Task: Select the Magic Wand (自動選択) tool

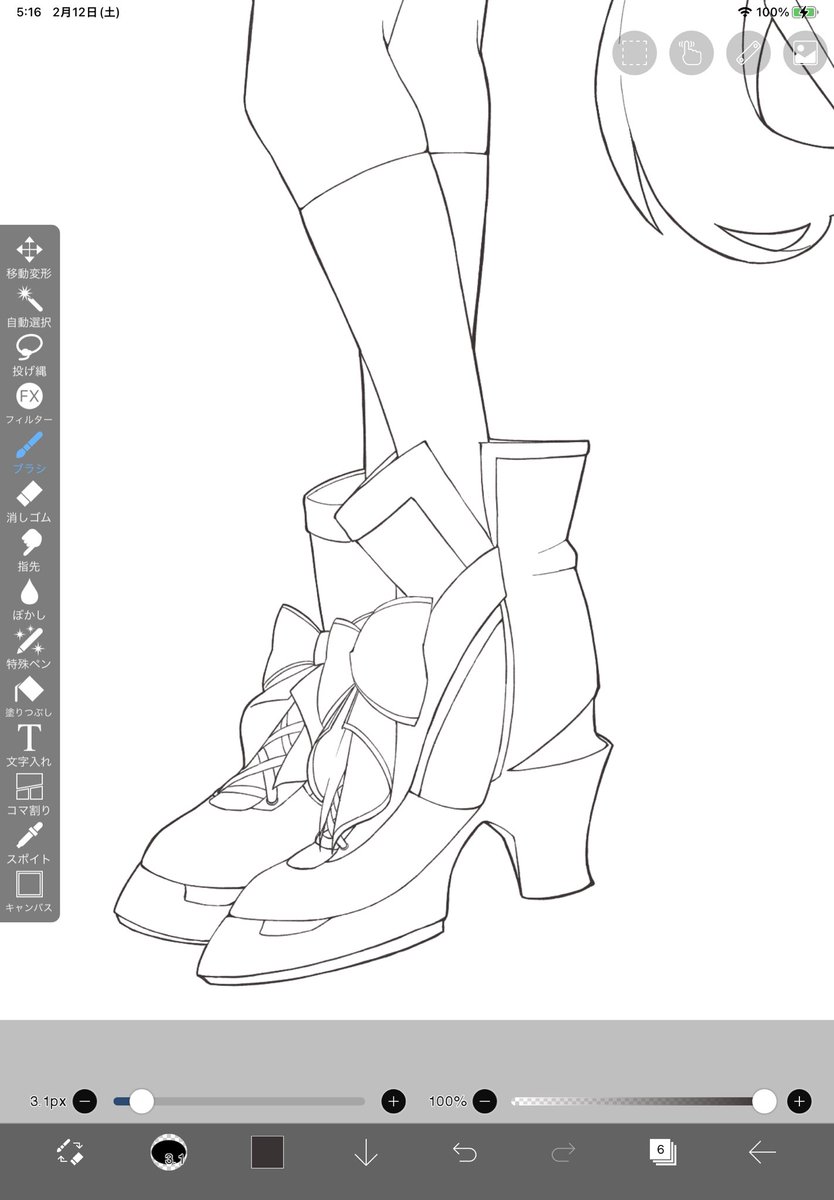Action: pyautogui.click(x=29, y=307)
